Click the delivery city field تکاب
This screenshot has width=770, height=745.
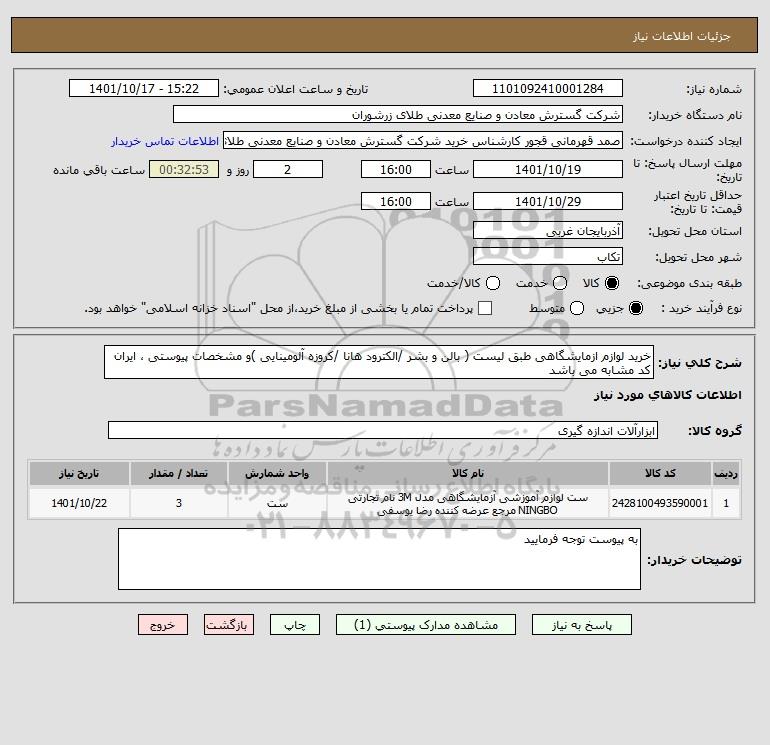pos(548,256)
